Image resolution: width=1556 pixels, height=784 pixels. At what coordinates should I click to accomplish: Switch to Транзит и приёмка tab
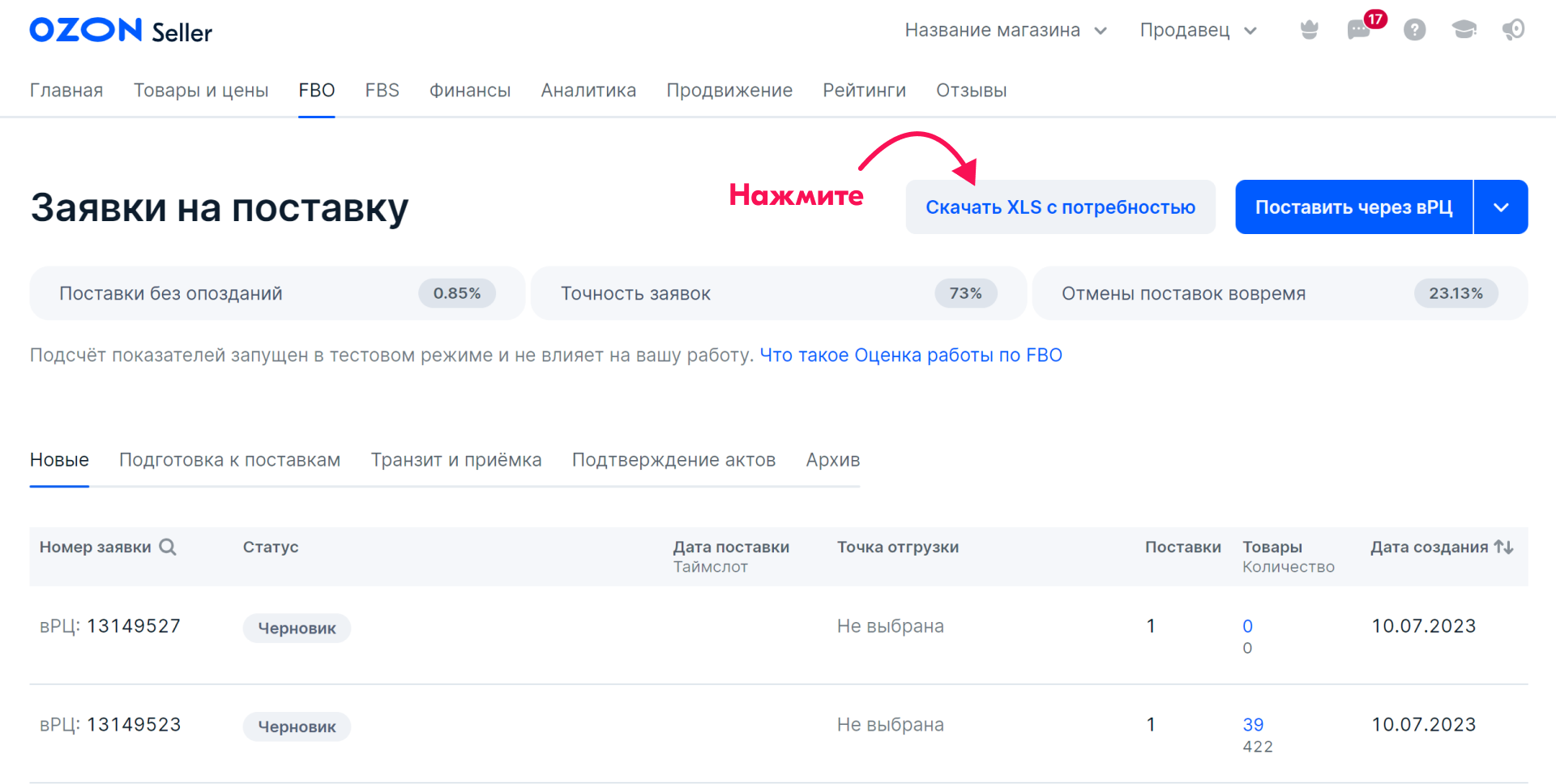coord(456,460)
